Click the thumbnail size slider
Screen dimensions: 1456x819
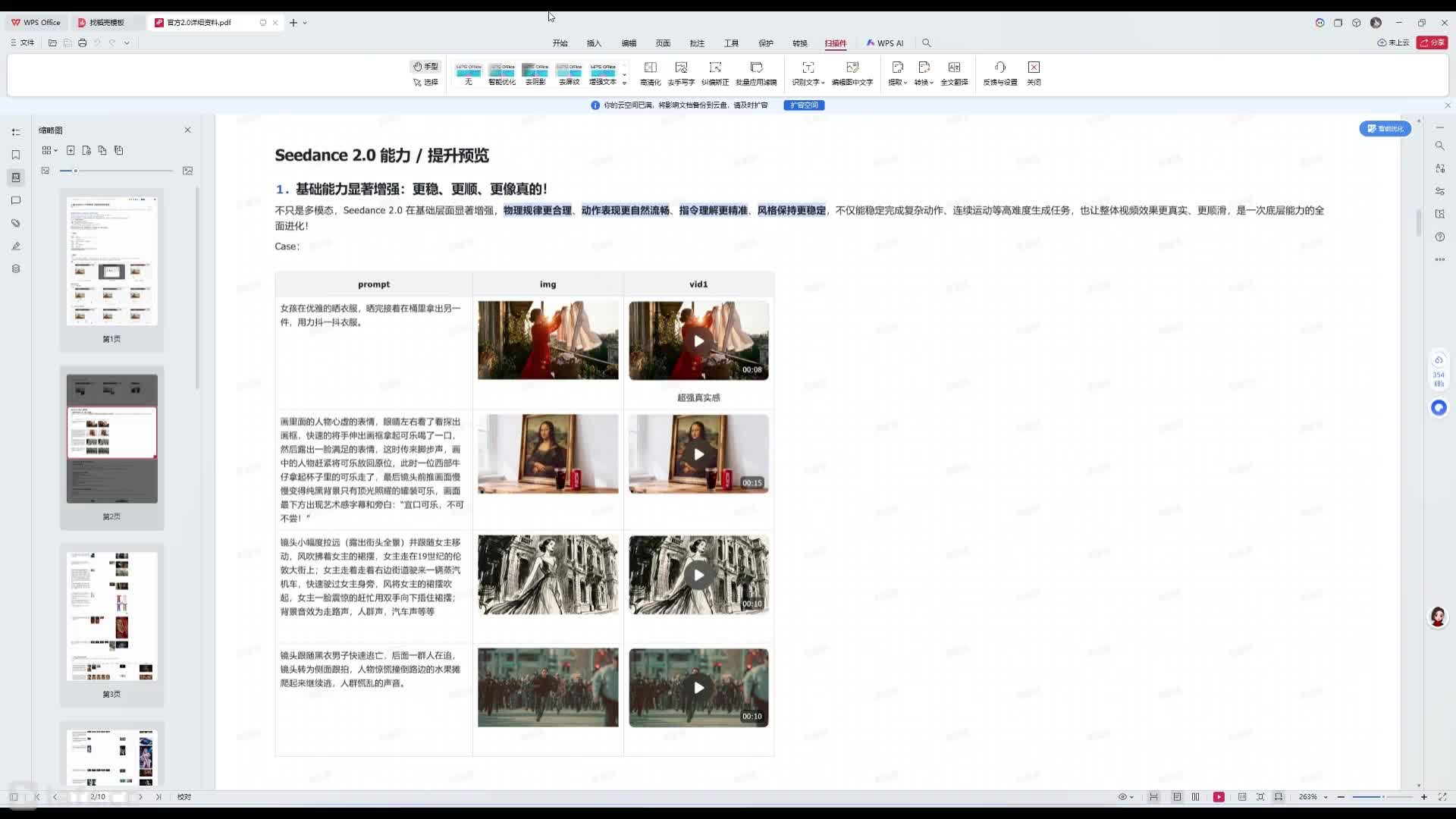(x=117, y=171)
